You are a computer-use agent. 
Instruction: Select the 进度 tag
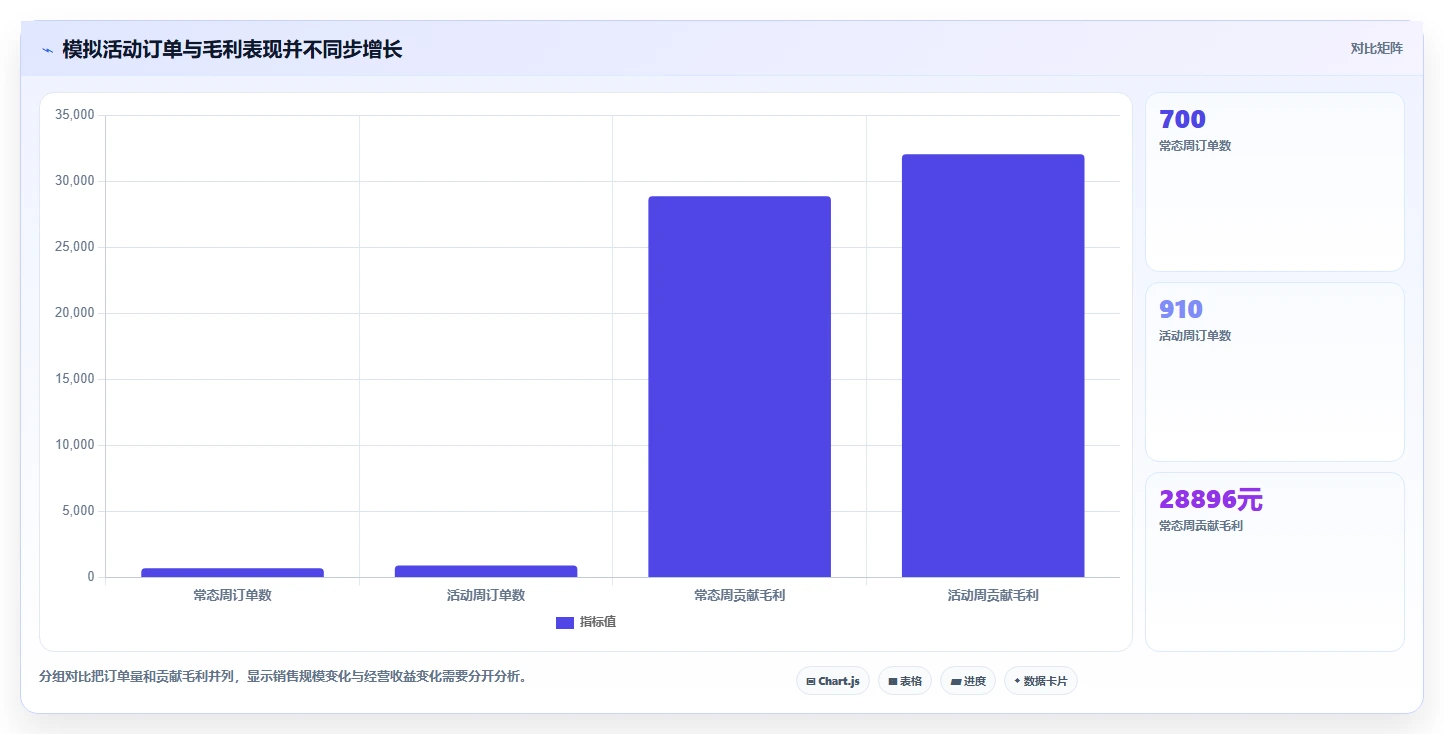point(968,681)
